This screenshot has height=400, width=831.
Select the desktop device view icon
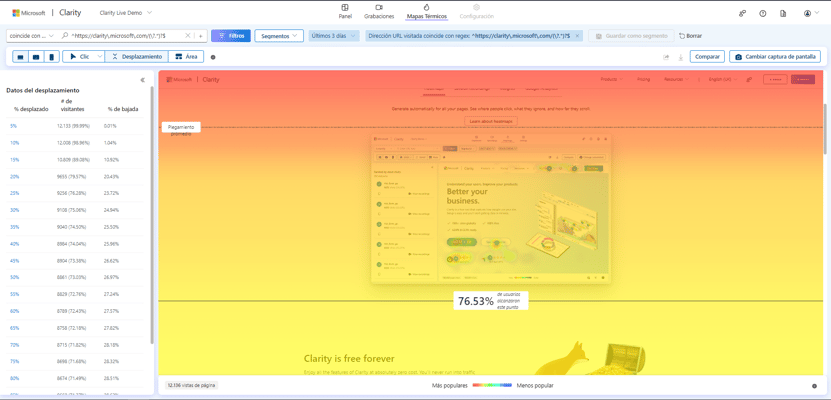point(21,57)
